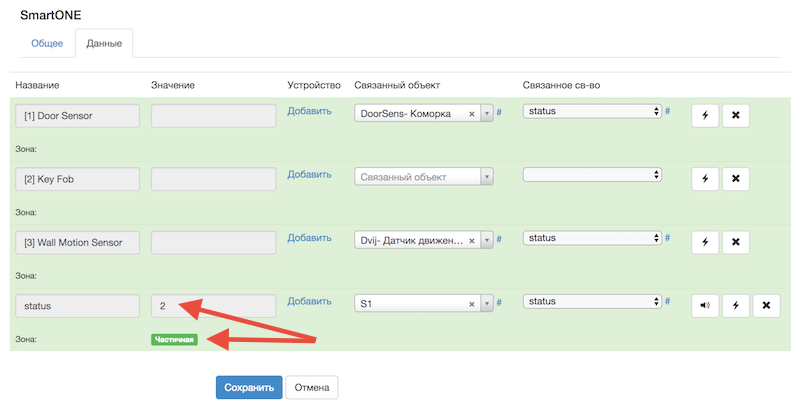Delete the Key Fob row

coord(736,178)
